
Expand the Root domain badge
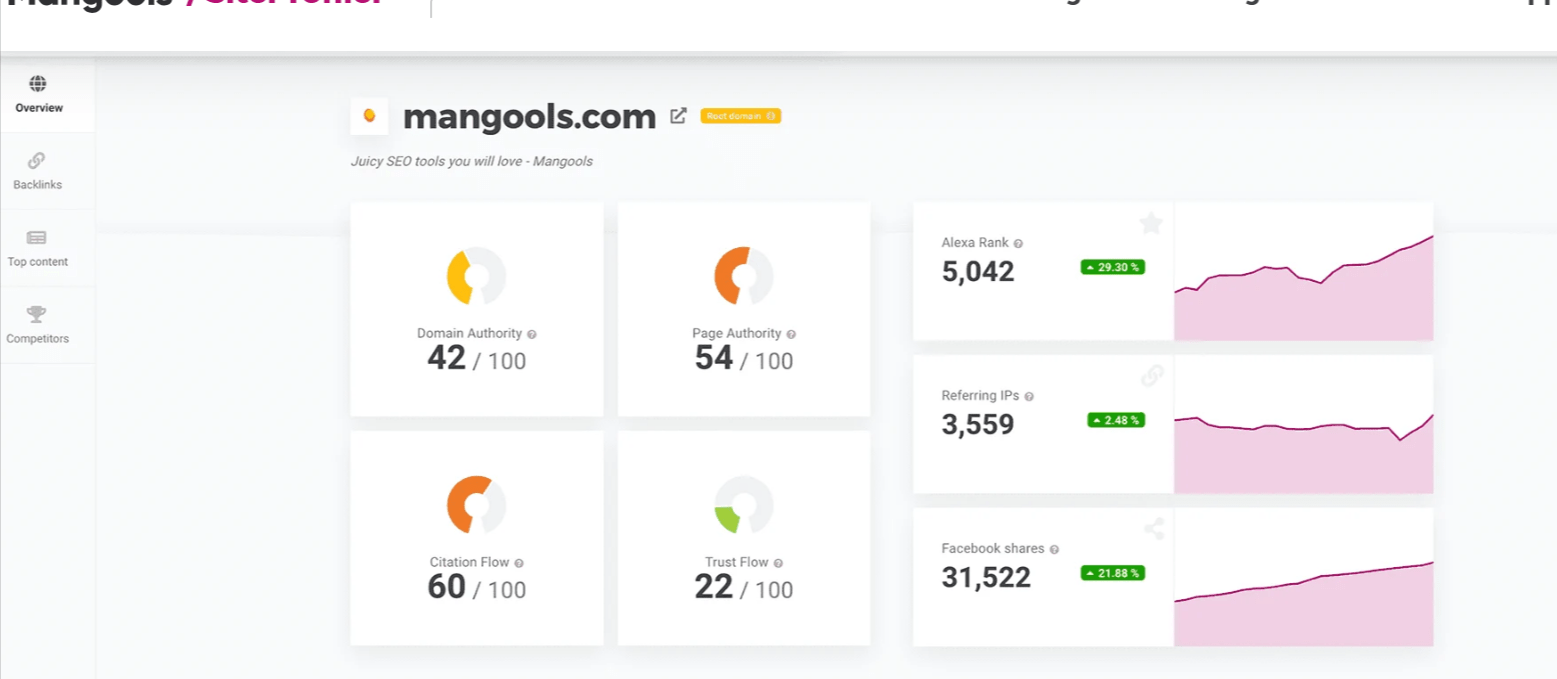pyautogui.click(x=740, y=116)
